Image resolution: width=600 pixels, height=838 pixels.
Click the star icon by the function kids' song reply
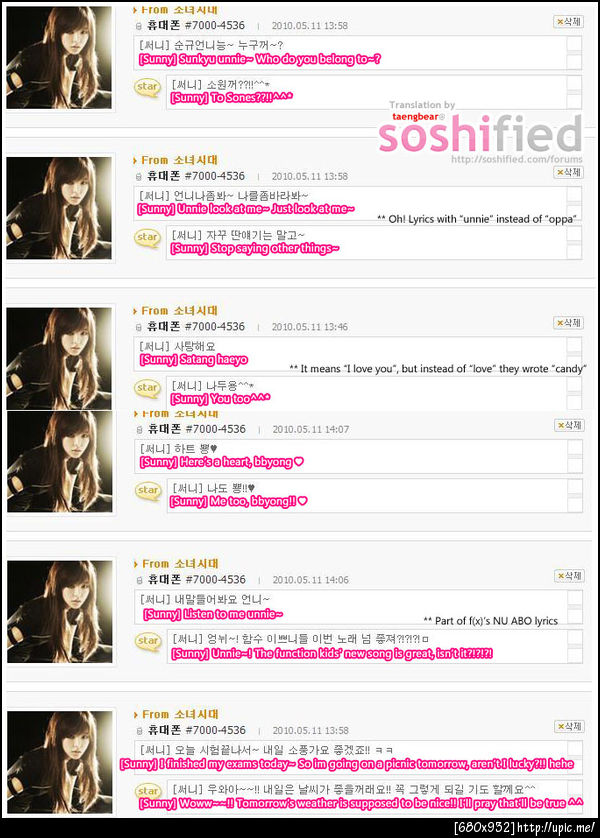coord(148,641)
